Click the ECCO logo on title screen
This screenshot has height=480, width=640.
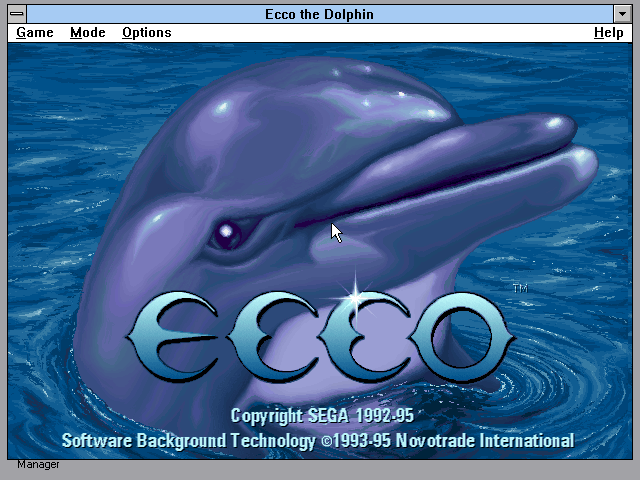[321, 337]
